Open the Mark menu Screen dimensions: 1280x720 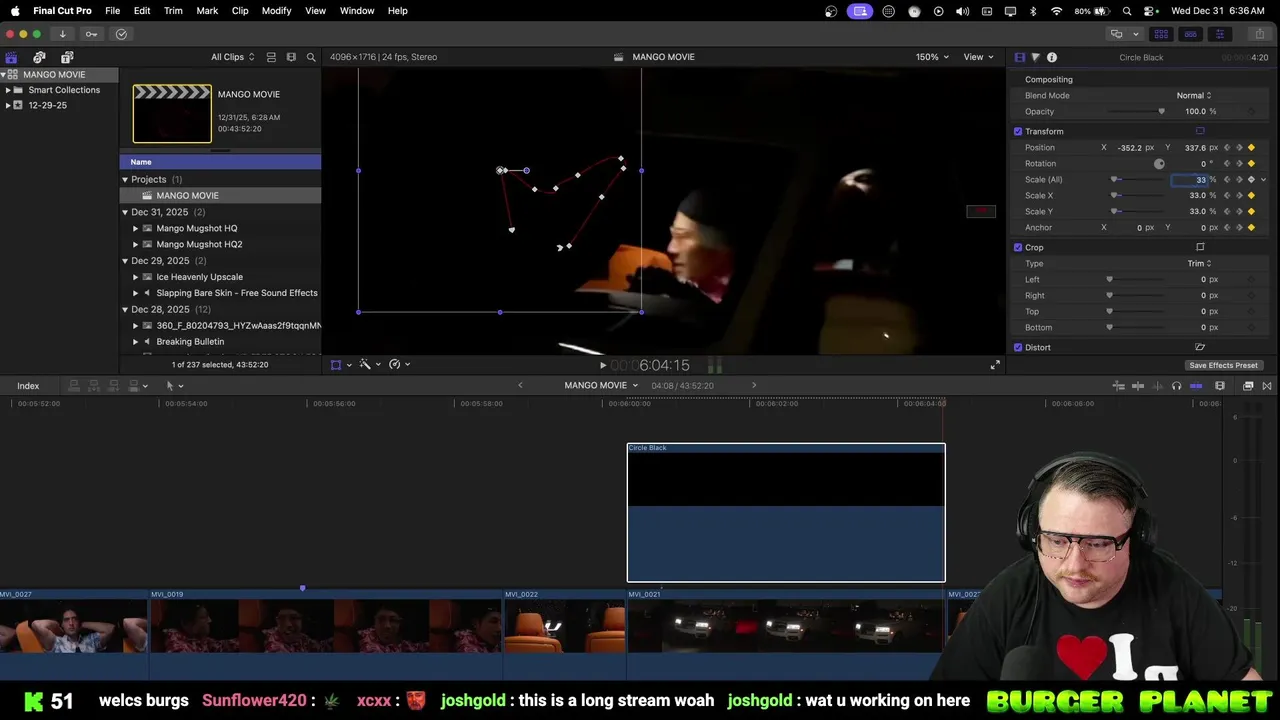[207, 10]
